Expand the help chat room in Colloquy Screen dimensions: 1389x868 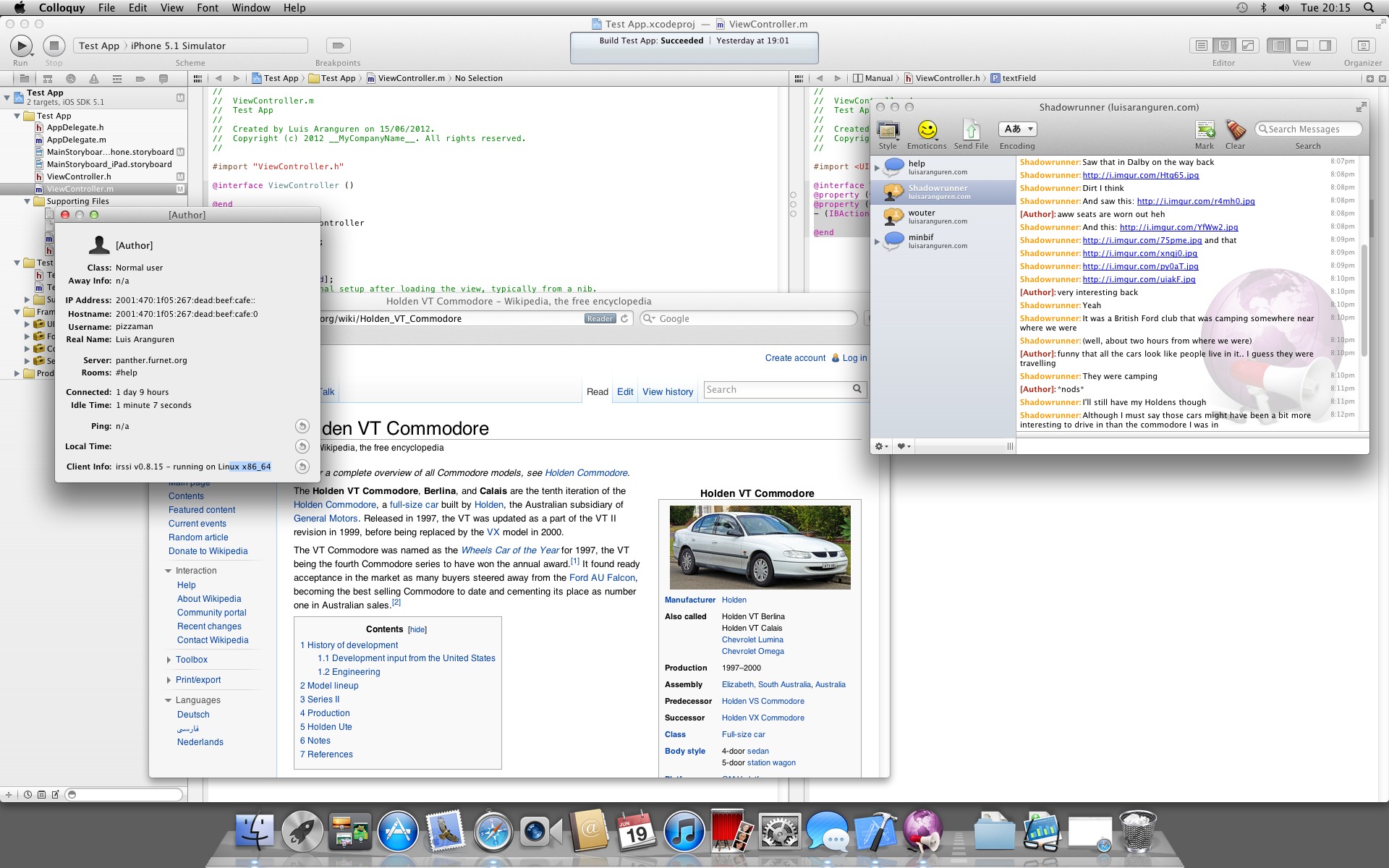(878, 168)
